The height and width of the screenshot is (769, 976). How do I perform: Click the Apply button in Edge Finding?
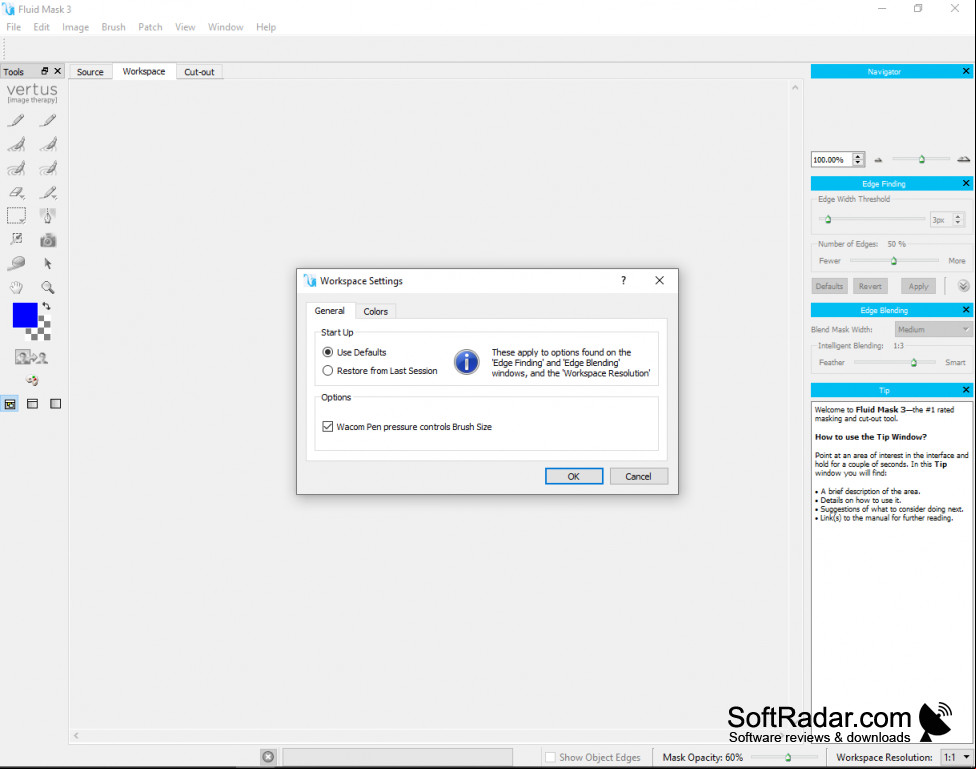[x=918, y=286]
